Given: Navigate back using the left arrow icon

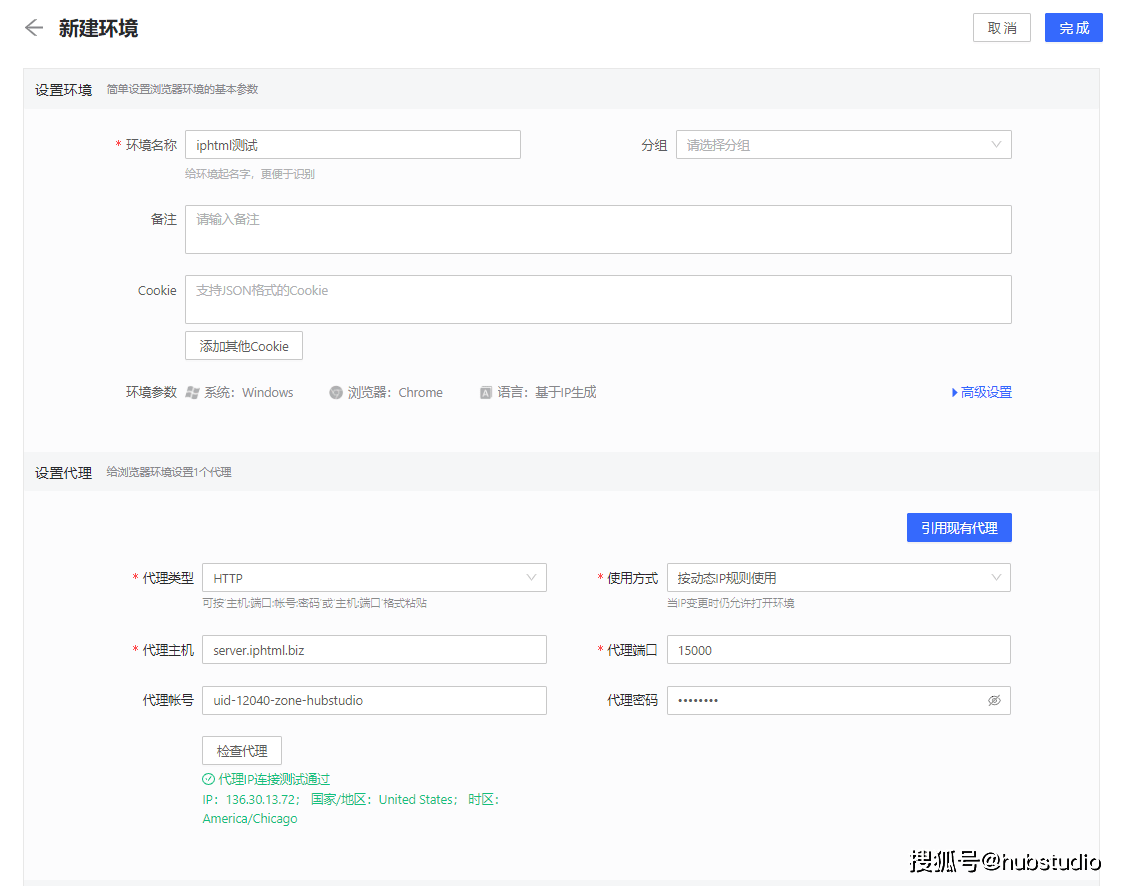Looking at the screenshot, I should coord(33,28).
